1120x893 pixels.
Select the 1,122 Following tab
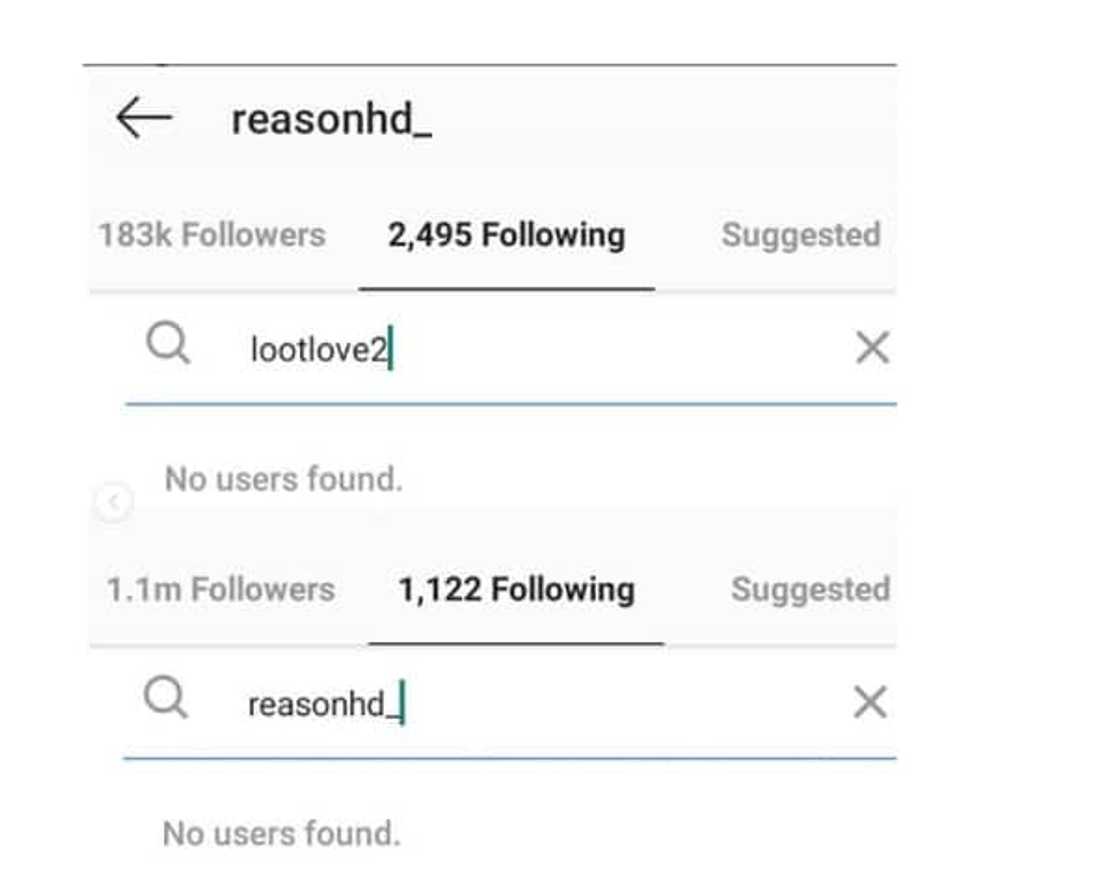click(x=517, y=589)
